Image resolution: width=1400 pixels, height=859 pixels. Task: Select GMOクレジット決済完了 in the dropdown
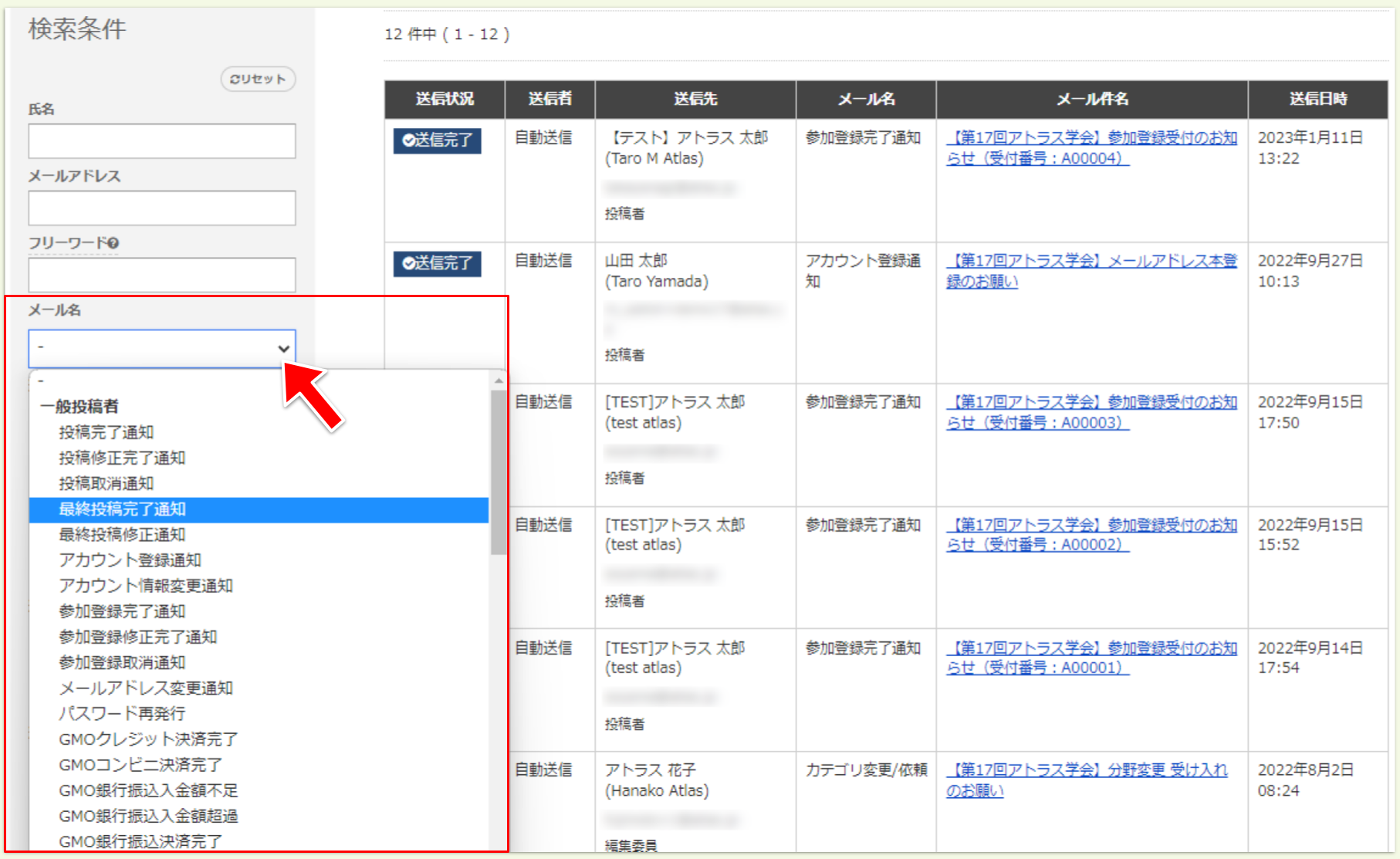pyautogui.click(x=147, y=739)
